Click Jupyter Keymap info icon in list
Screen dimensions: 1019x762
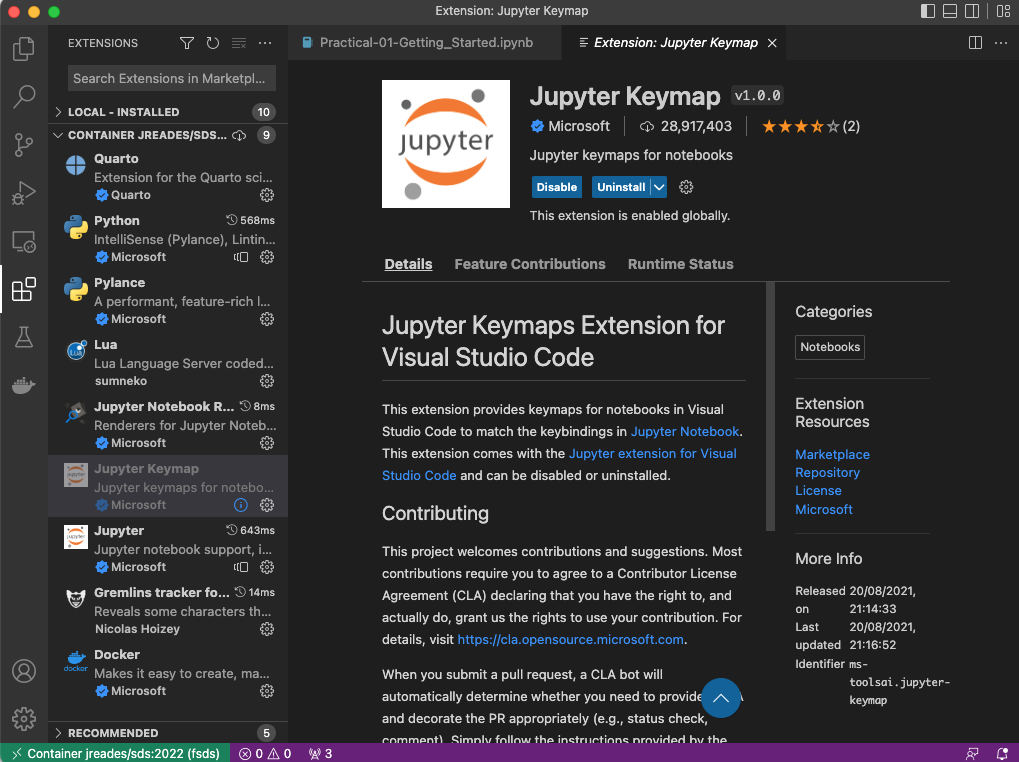(240, 505)
